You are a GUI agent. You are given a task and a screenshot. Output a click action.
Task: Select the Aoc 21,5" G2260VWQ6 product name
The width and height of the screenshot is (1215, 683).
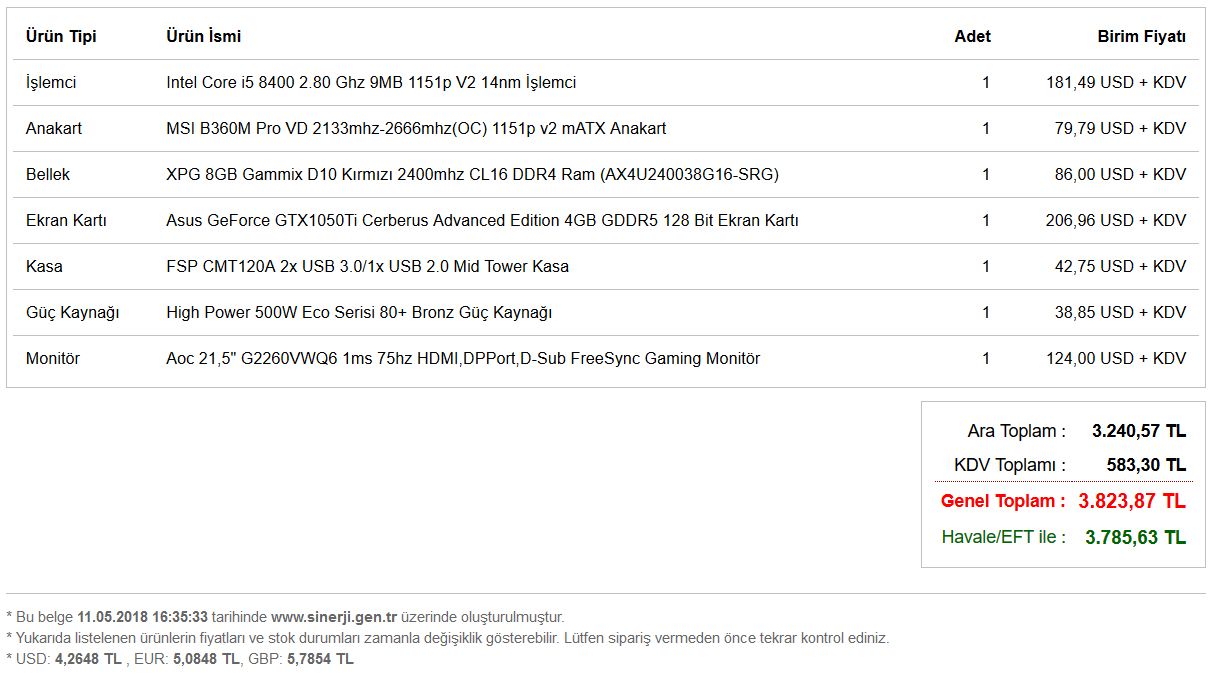tap(463, 358)
